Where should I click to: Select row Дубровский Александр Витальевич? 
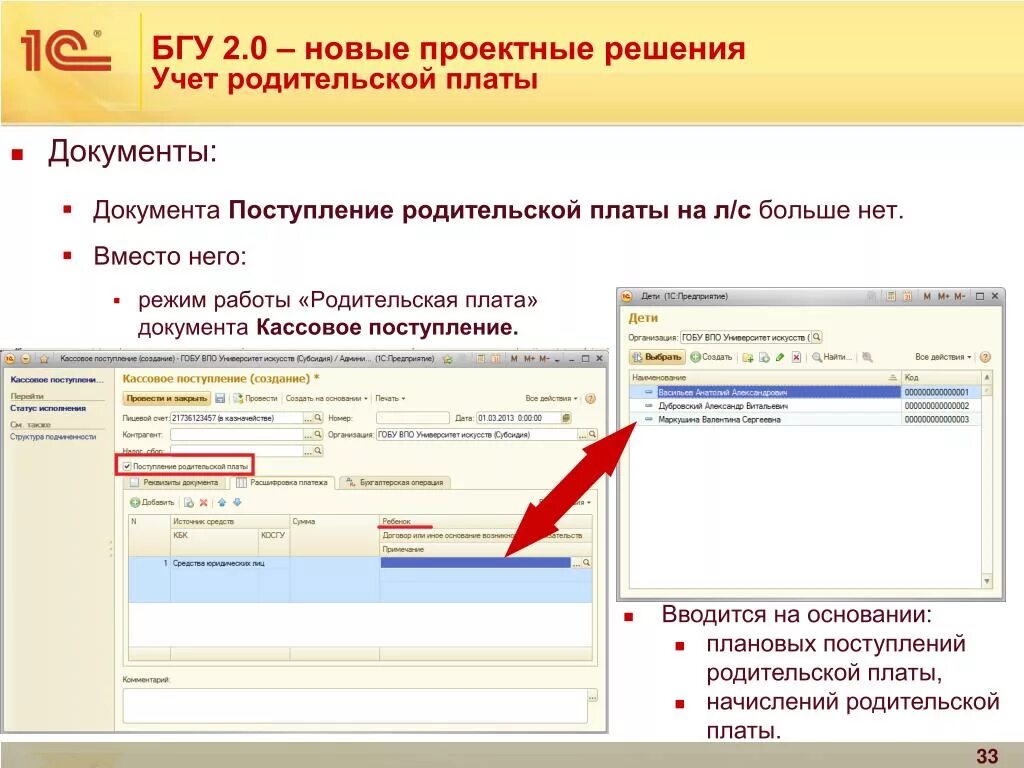[x=805, y=406]
